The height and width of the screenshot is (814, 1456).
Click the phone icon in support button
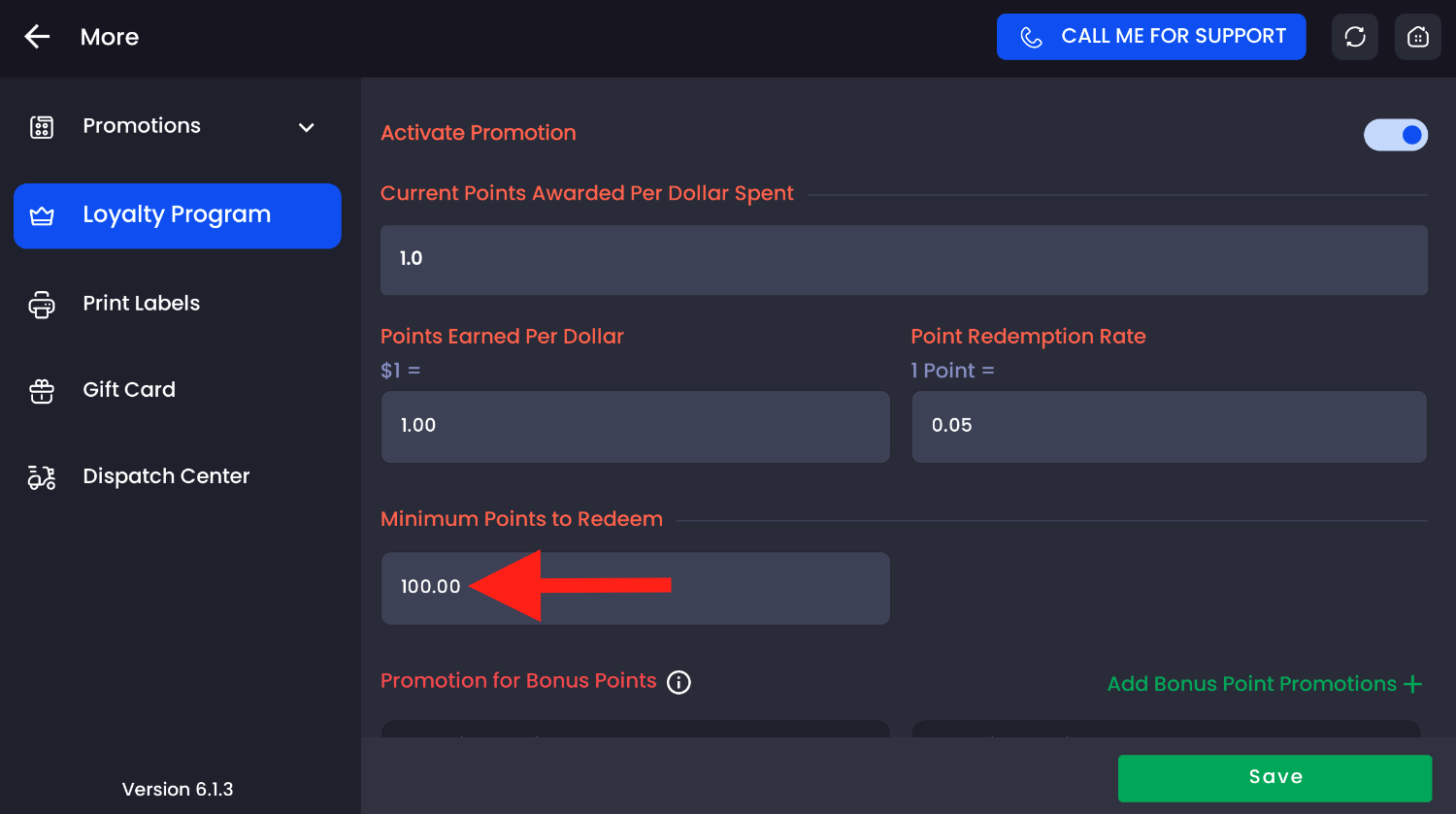pyautogui.click(x=1031, y=37)
